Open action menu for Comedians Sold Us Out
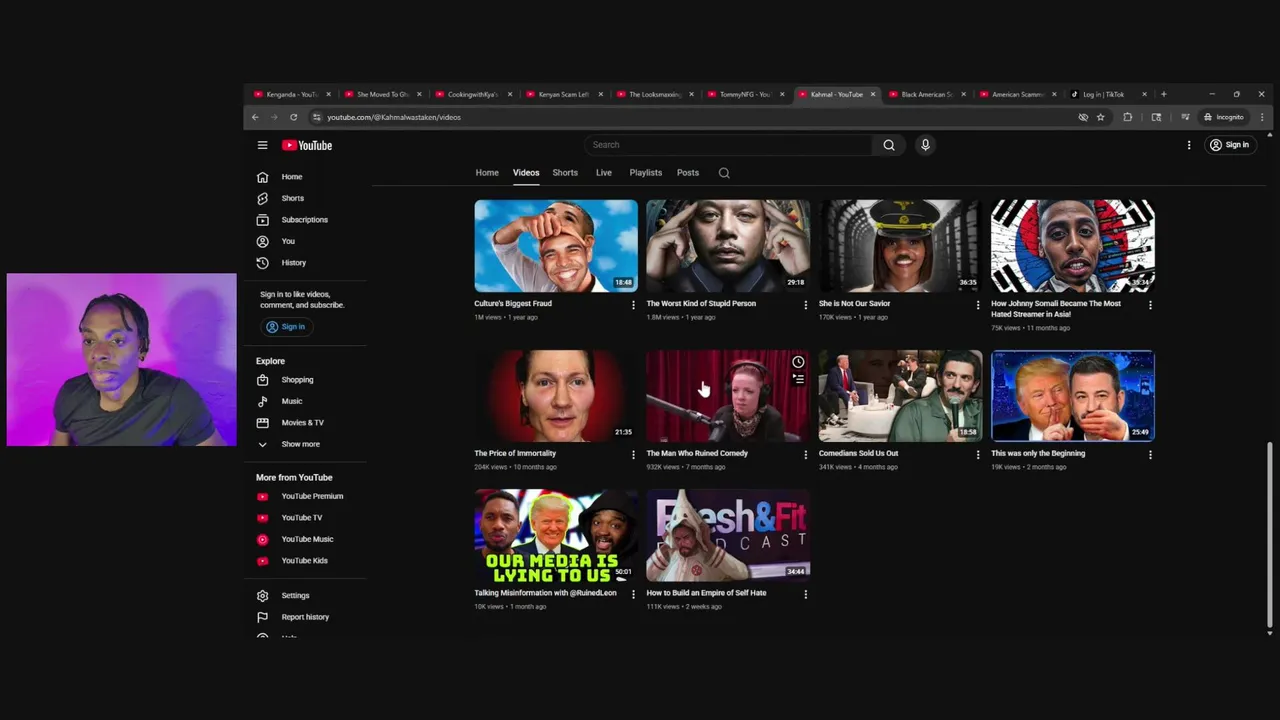 coord(978,455)
